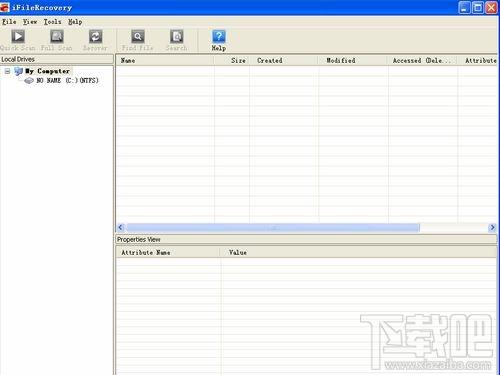Viewport: 500px width, 375px height.
Task: Click the NO NAME drive disk icon
Action: point(29,80)
